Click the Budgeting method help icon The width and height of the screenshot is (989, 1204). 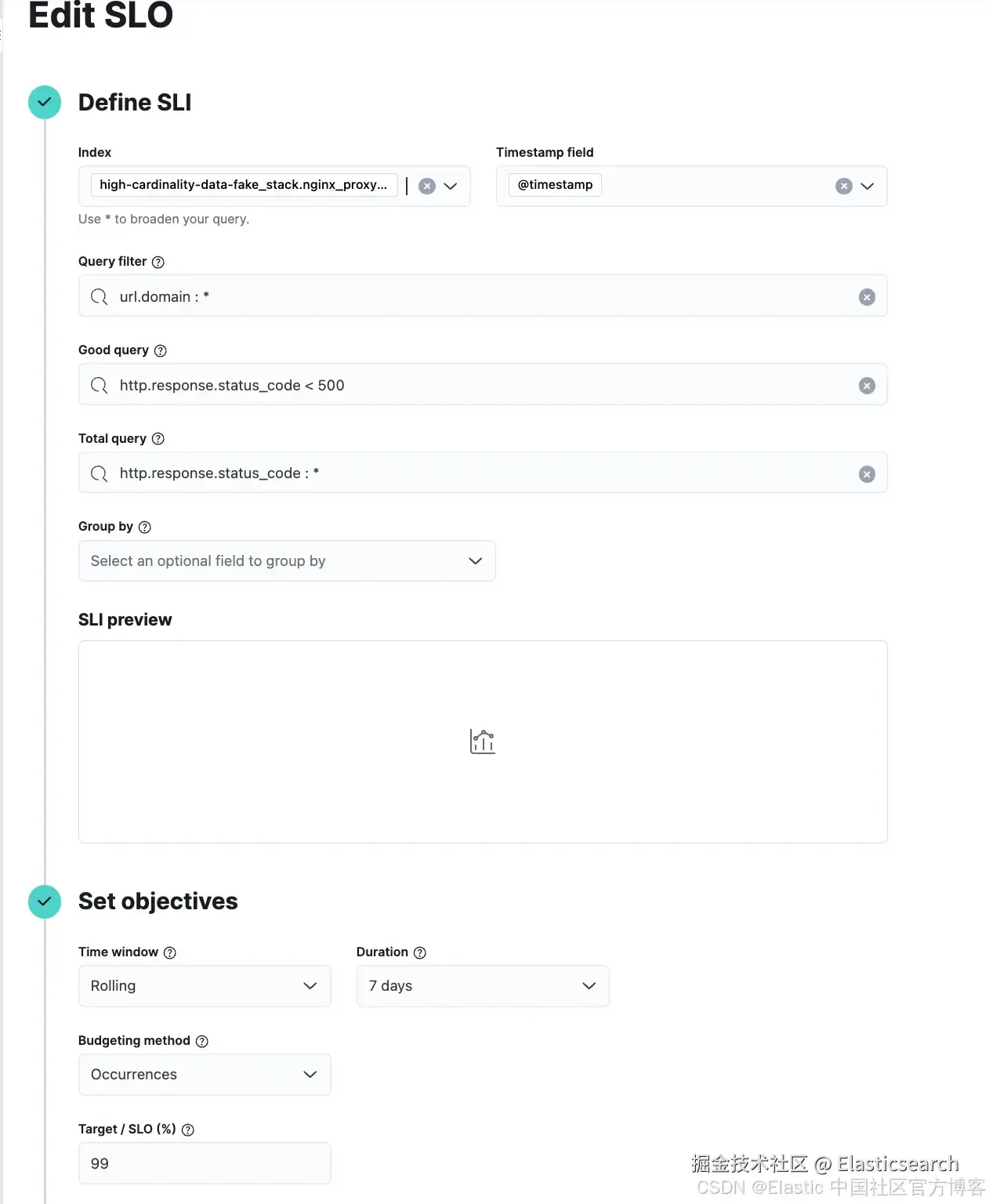(x=202, y=1041)
